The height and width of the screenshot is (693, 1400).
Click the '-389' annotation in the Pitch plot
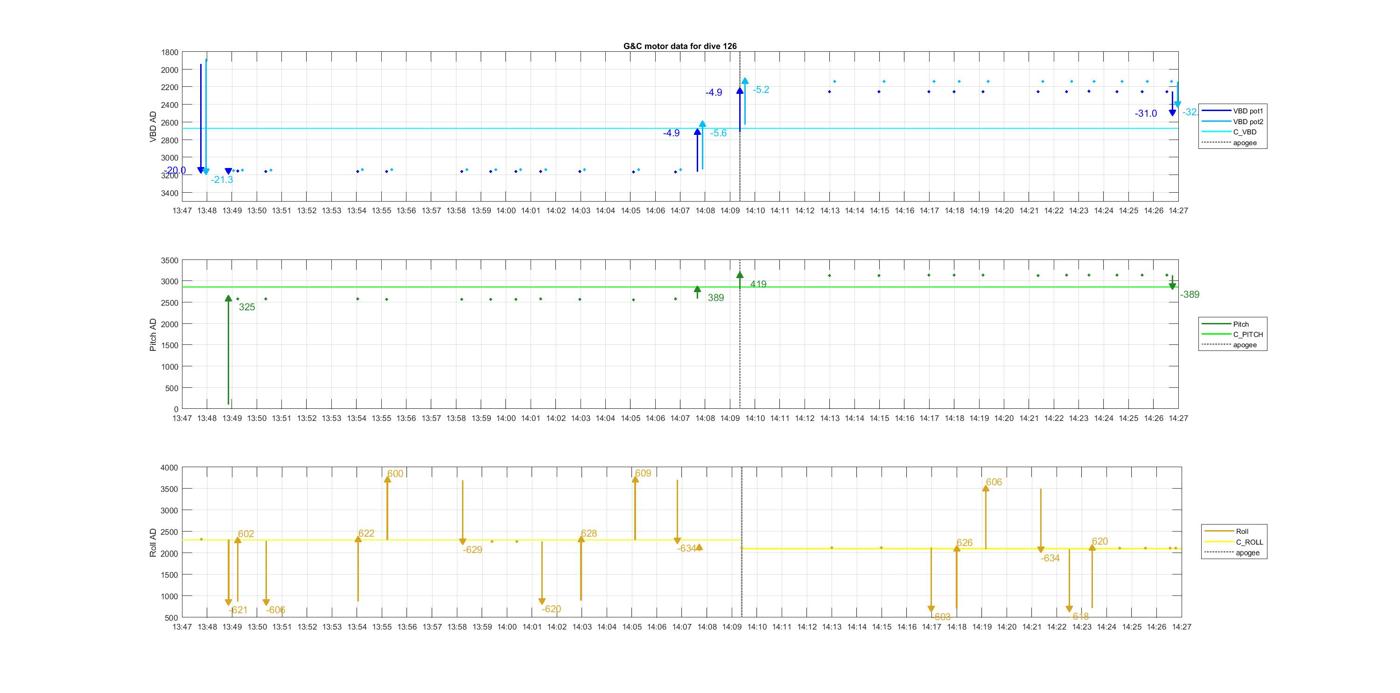pos(1190,295)
